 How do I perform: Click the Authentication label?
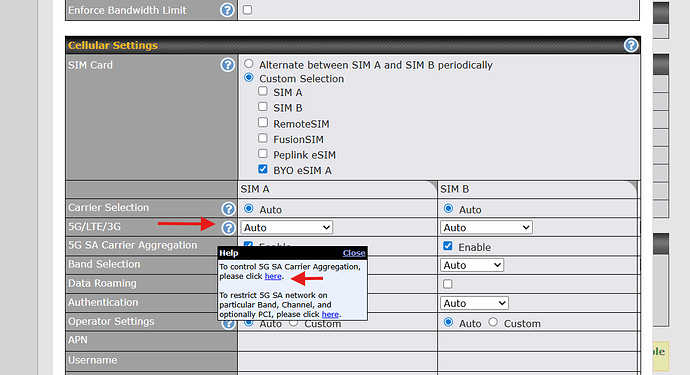[103, 302]
